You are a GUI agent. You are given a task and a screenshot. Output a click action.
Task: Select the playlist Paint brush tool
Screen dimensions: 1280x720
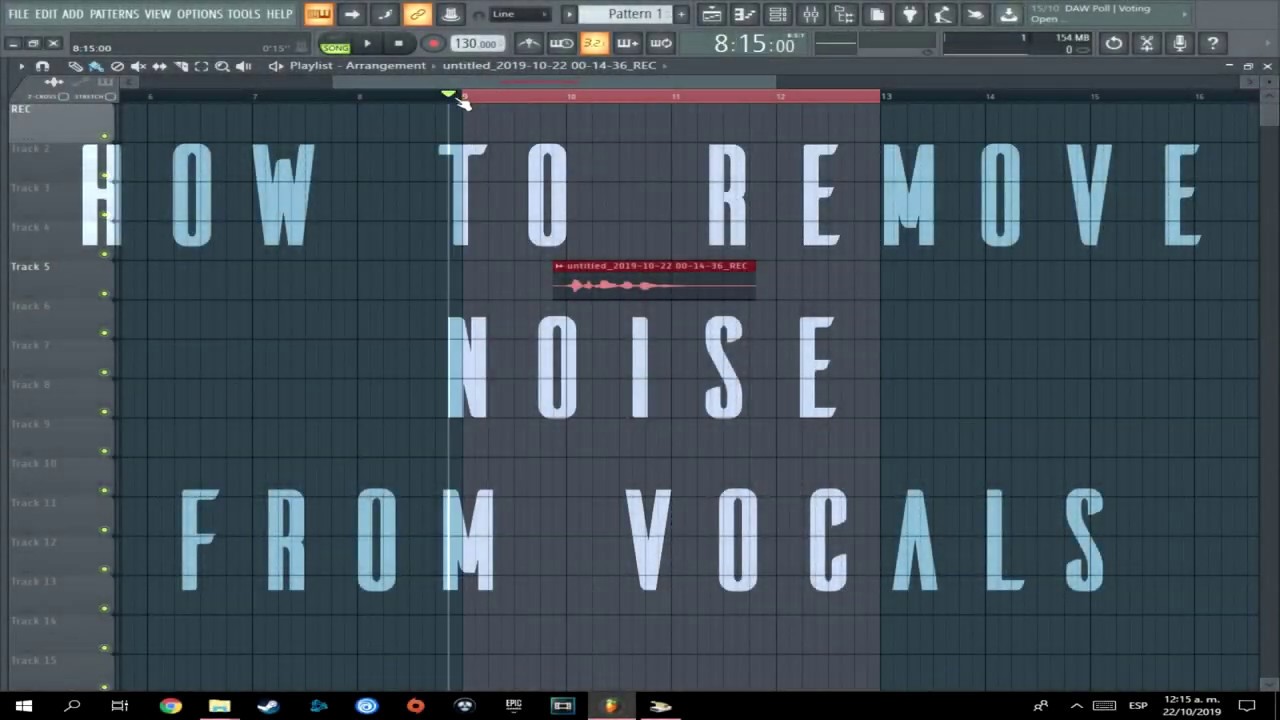coord(96,66)
